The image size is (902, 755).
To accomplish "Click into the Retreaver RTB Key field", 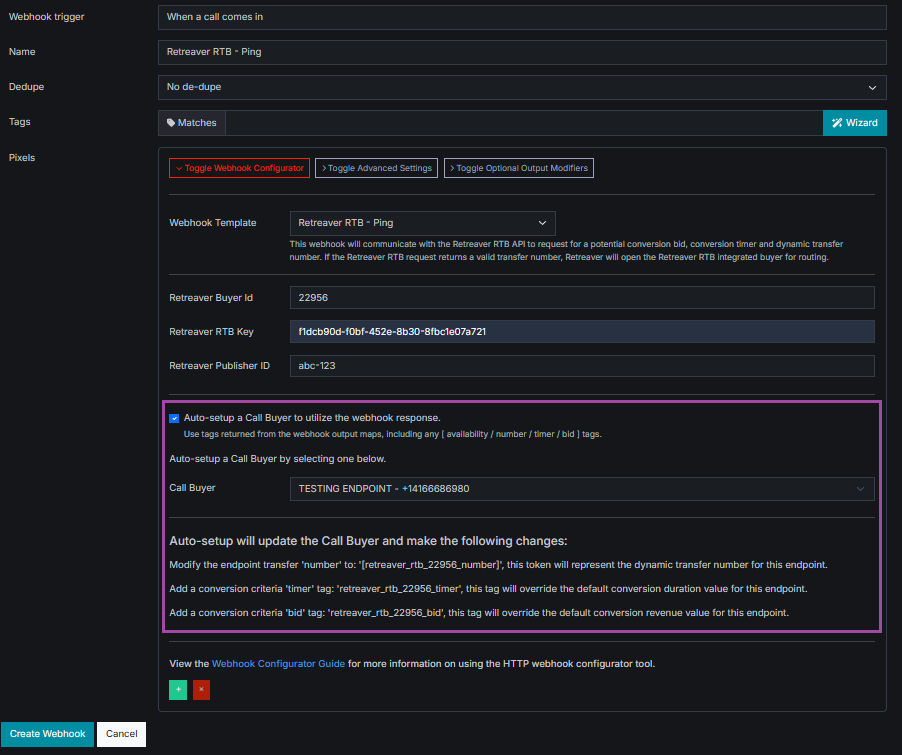I will 581,331.
